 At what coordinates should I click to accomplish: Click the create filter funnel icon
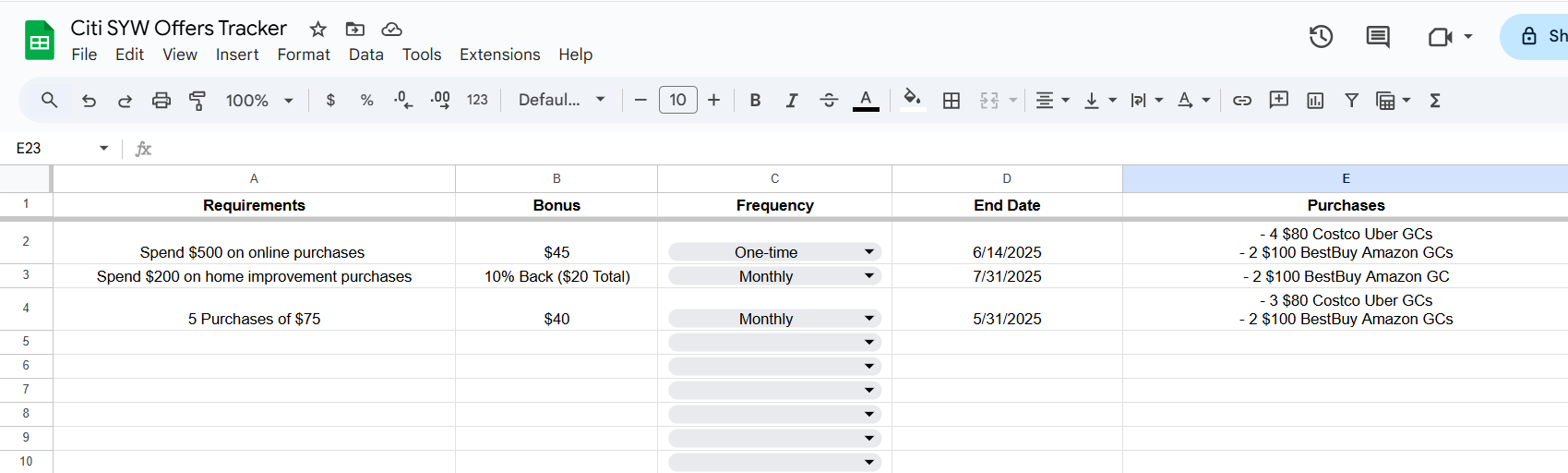point(1351,101)
